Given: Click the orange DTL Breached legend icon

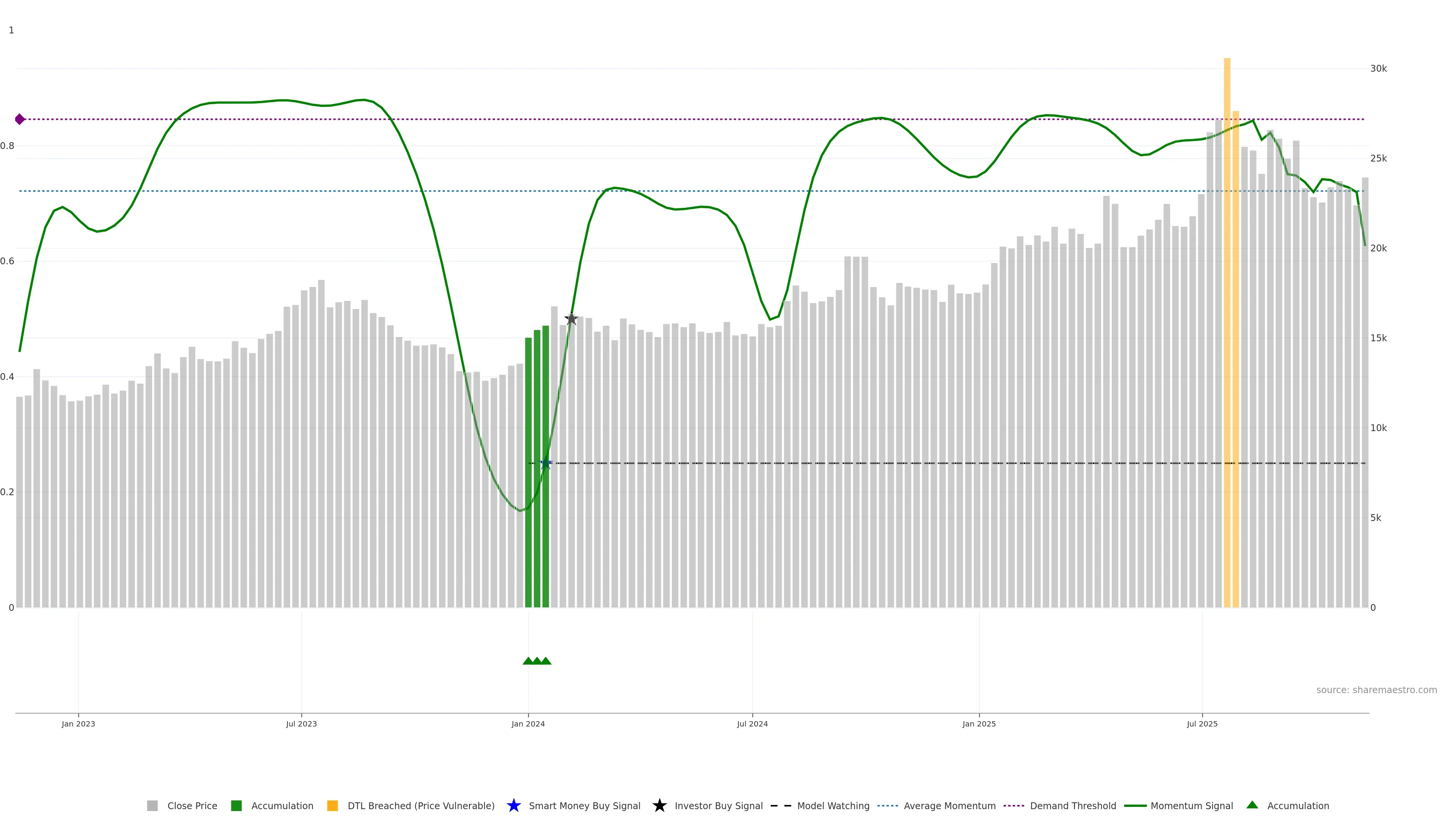Looking at the screenshot, I should [333, 805].
